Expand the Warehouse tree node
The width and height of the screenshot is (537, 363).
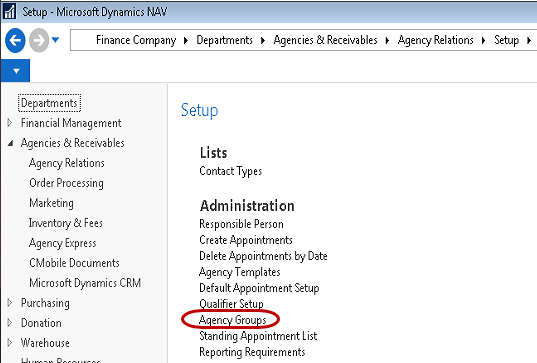10,342
